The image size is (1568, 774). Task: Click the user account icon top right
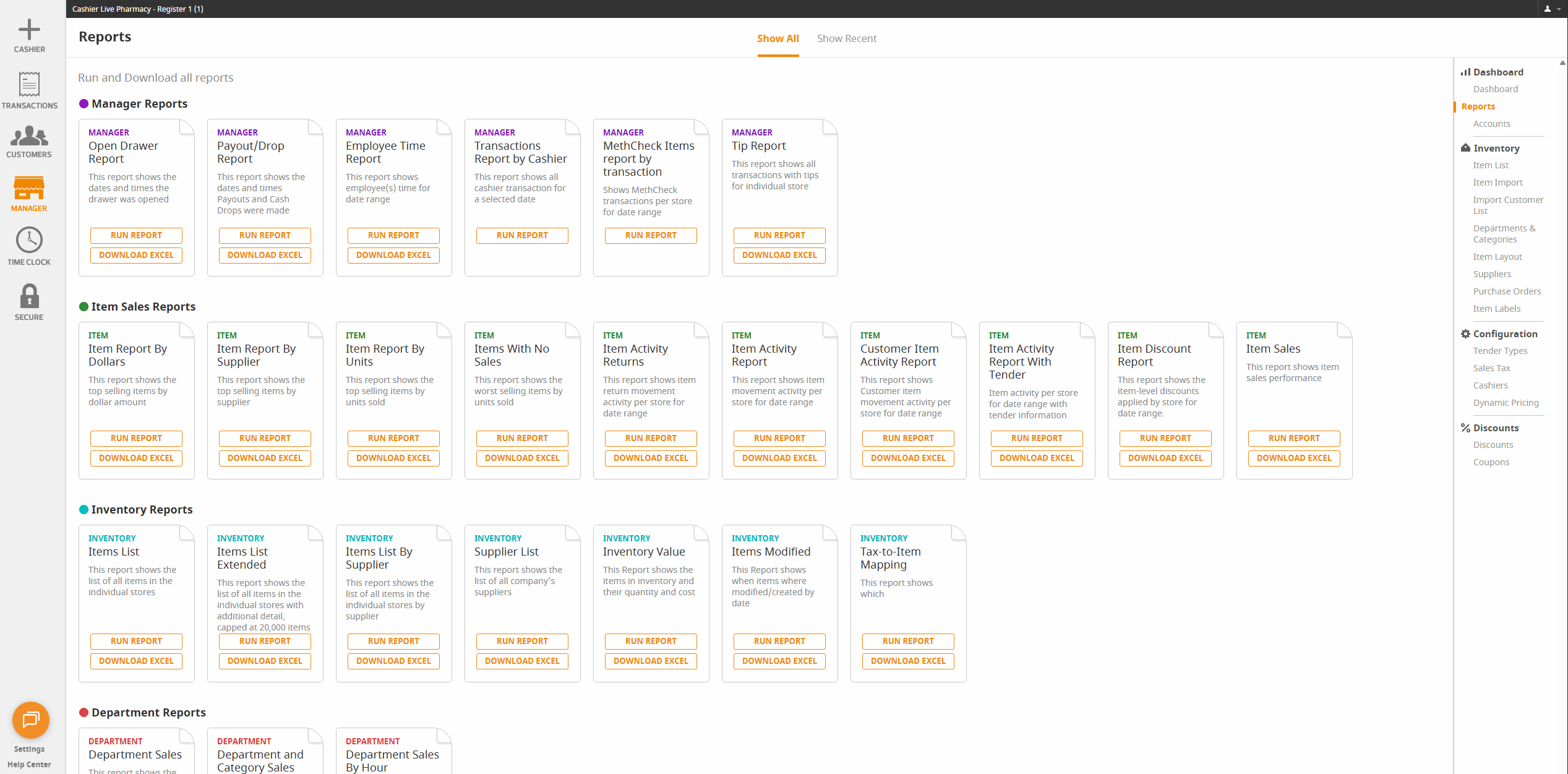click(1548, 9)
